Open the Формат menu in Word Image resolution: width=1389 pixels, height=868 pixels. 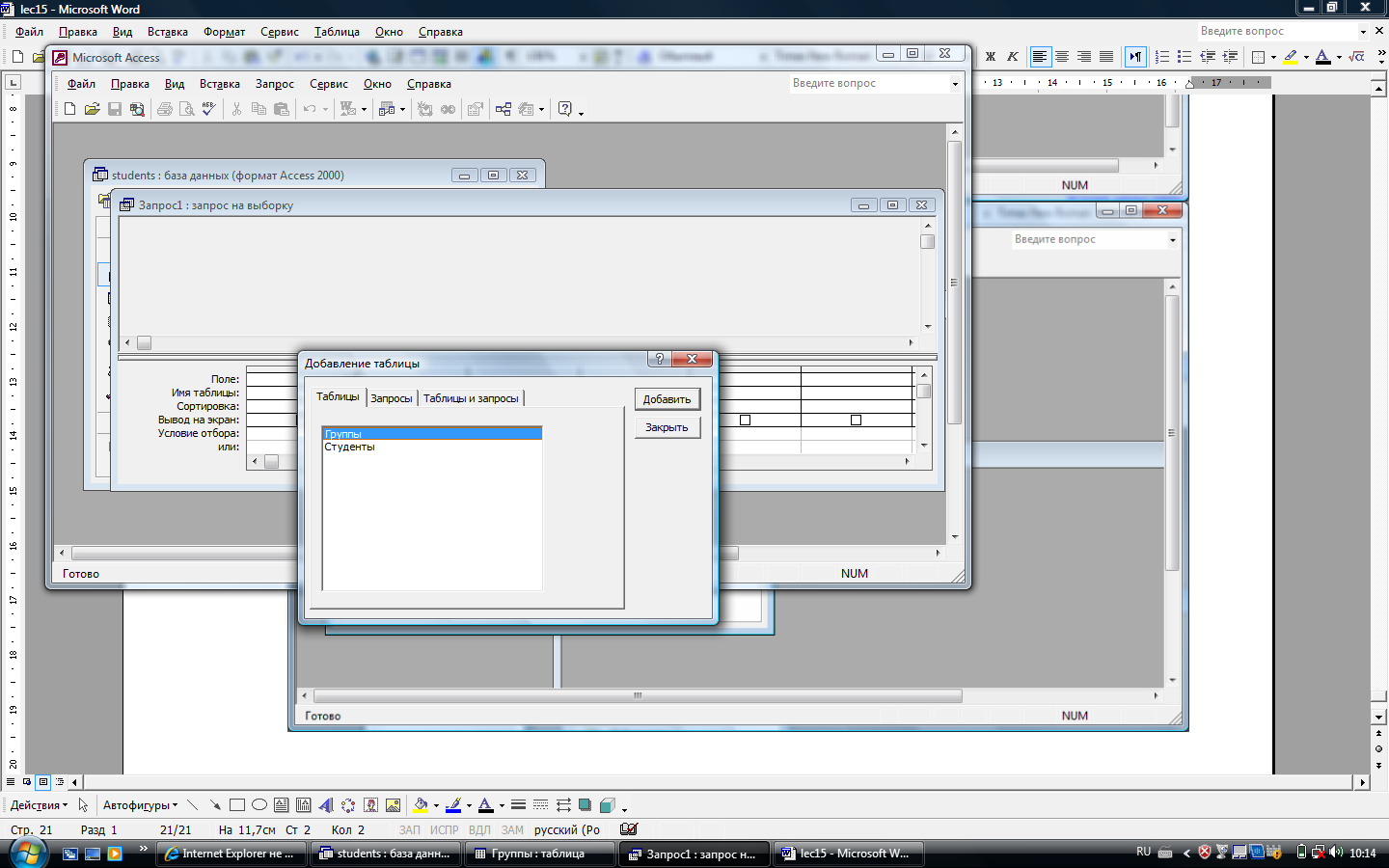[225, 32]
